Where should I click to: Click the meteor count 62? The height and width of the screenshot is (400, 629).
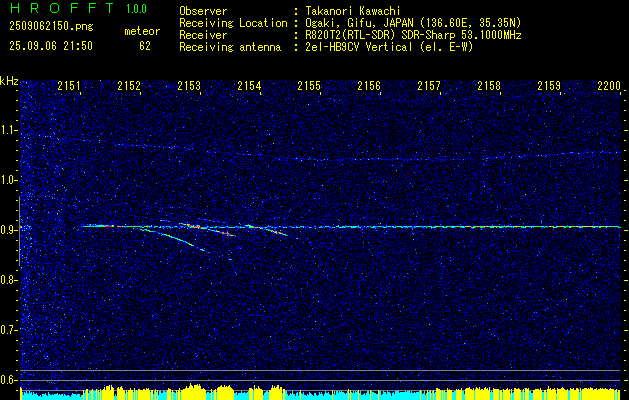(145, 46)
